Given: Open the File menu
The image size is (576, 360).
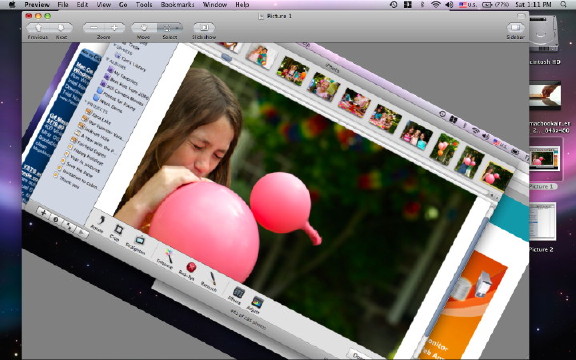Looking at the screenshot, I should (63, 5).
